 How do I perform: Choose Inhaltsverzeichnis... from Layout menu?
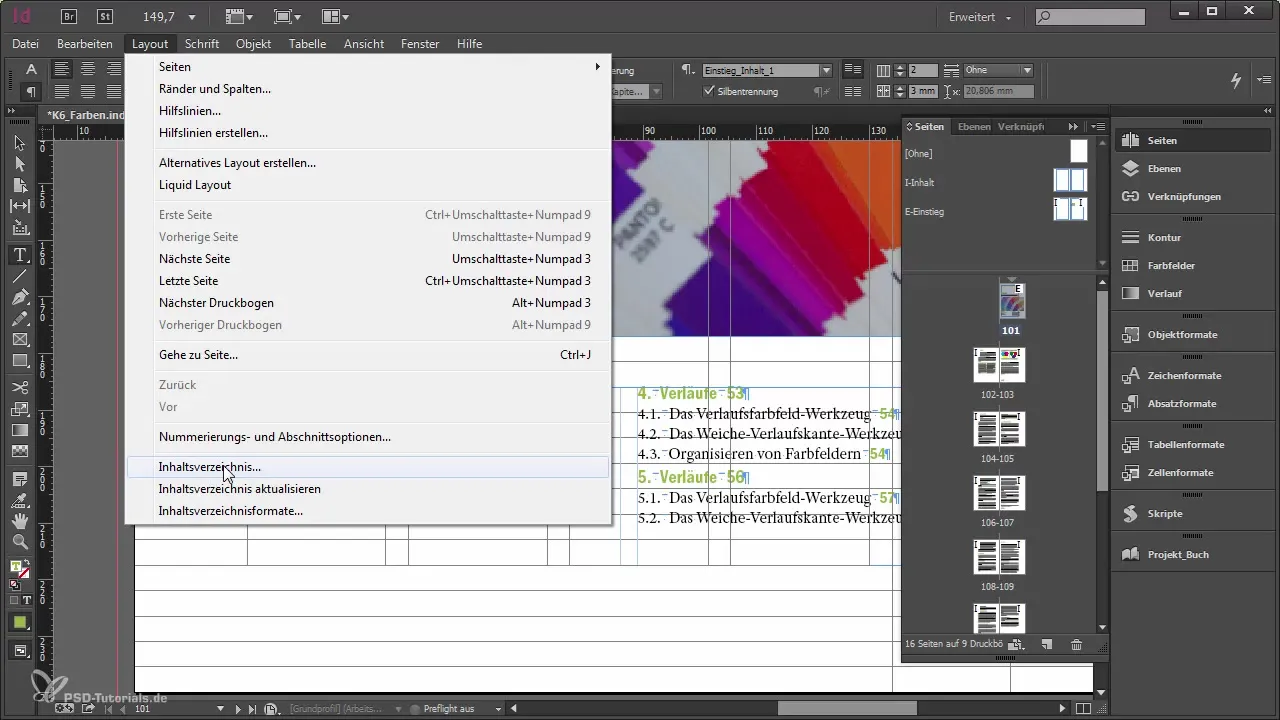(x=368, y=467)
